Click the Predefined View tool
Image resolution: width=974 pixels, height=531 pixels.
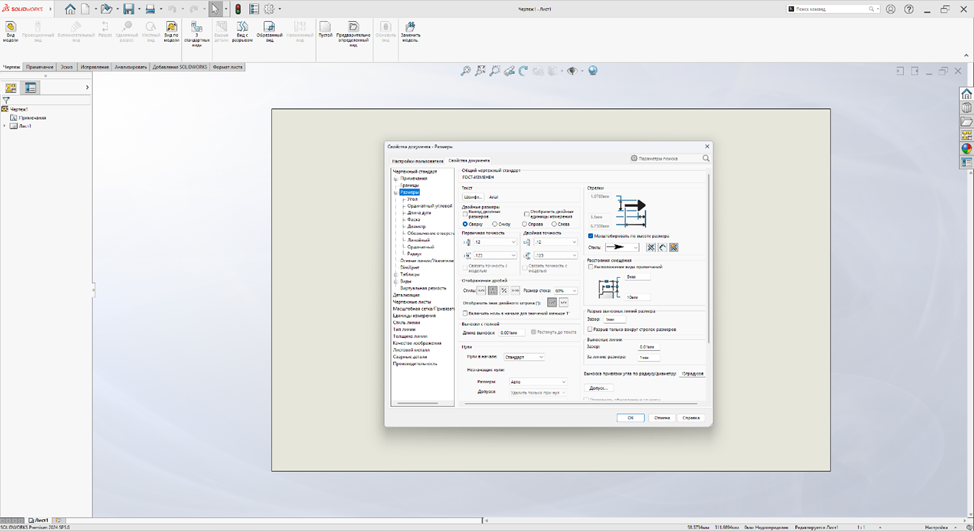(x=353, y=34)
